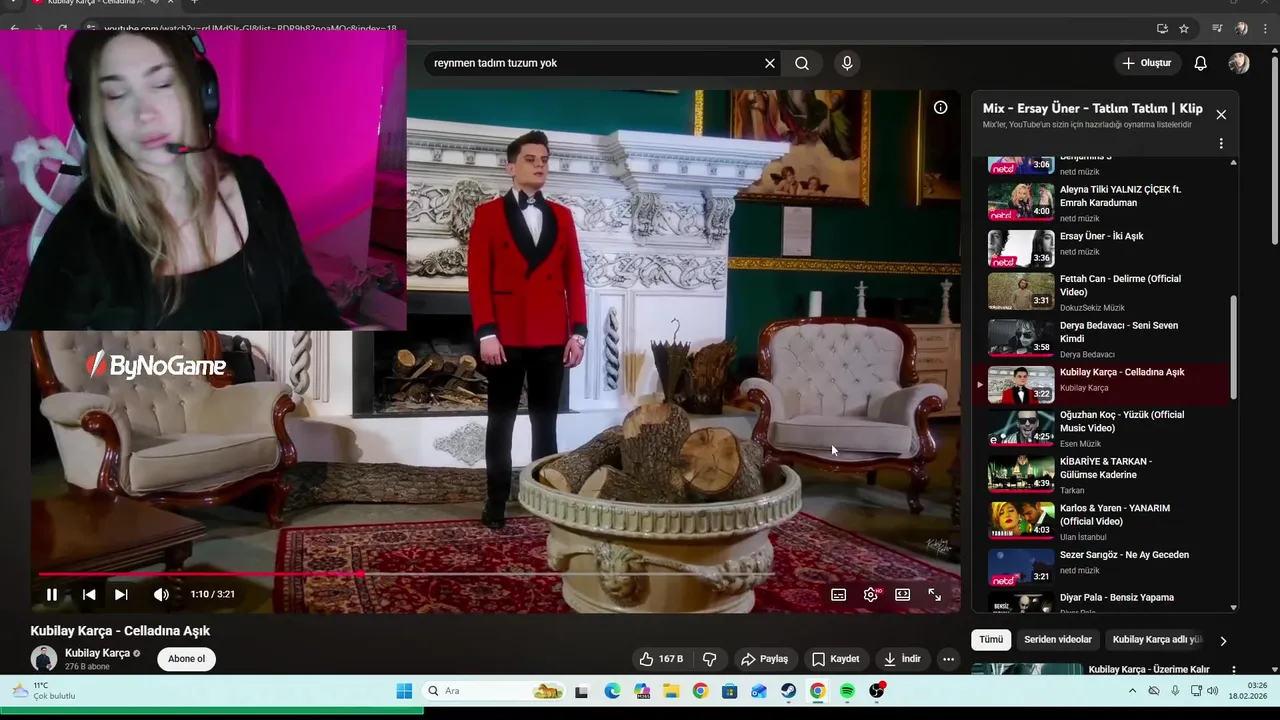
Task: Download the video with İndir
Action: pyautogui.click(x=901, y=659)
